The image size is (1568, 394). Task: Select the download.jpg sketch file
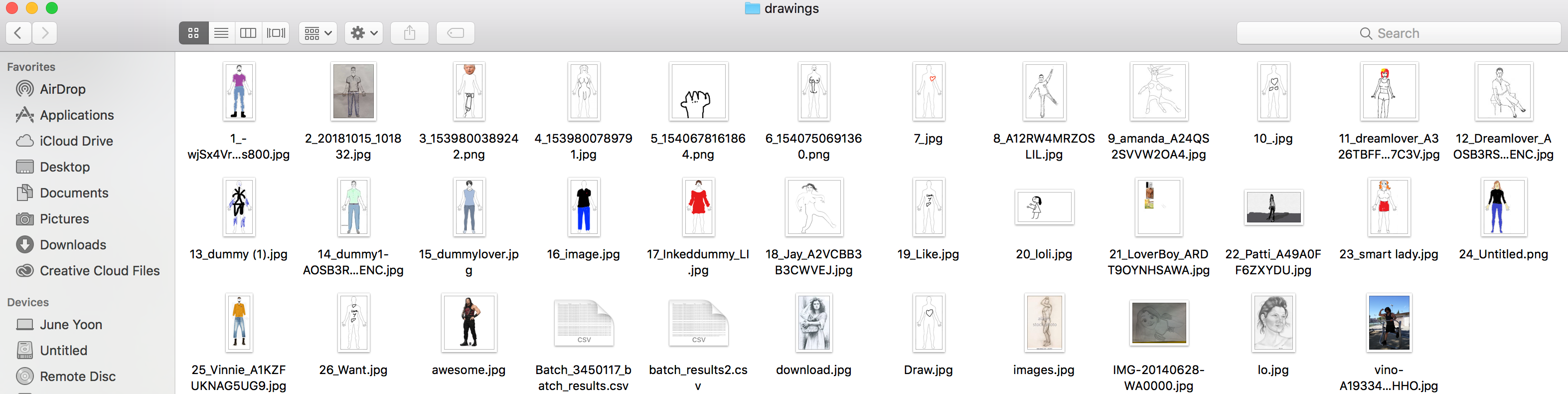point(814,323)
